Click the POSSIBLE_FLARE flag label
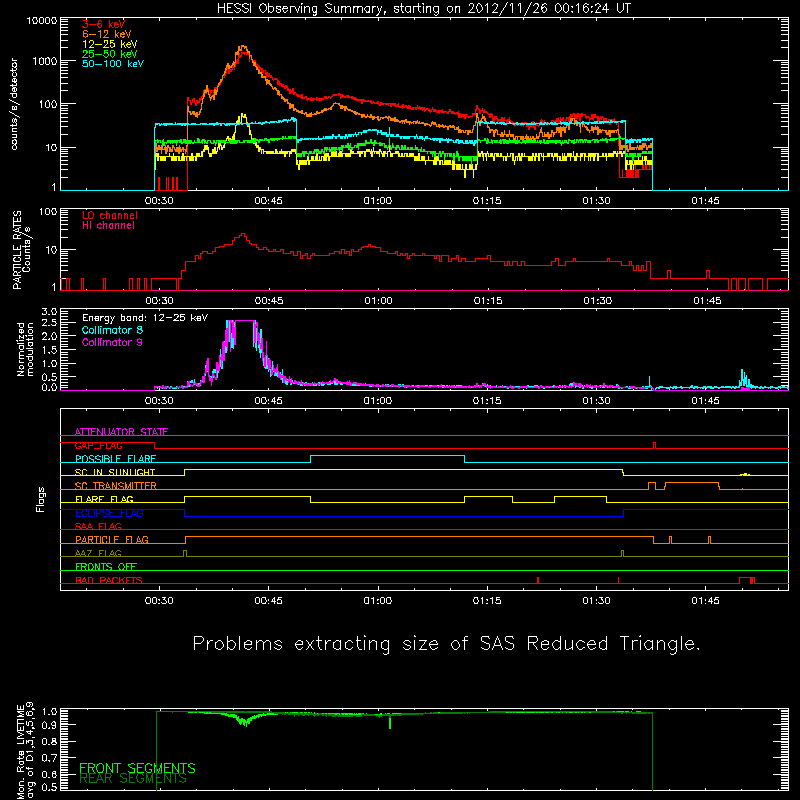This screenshot has width=800, height=800. [115, 459]
